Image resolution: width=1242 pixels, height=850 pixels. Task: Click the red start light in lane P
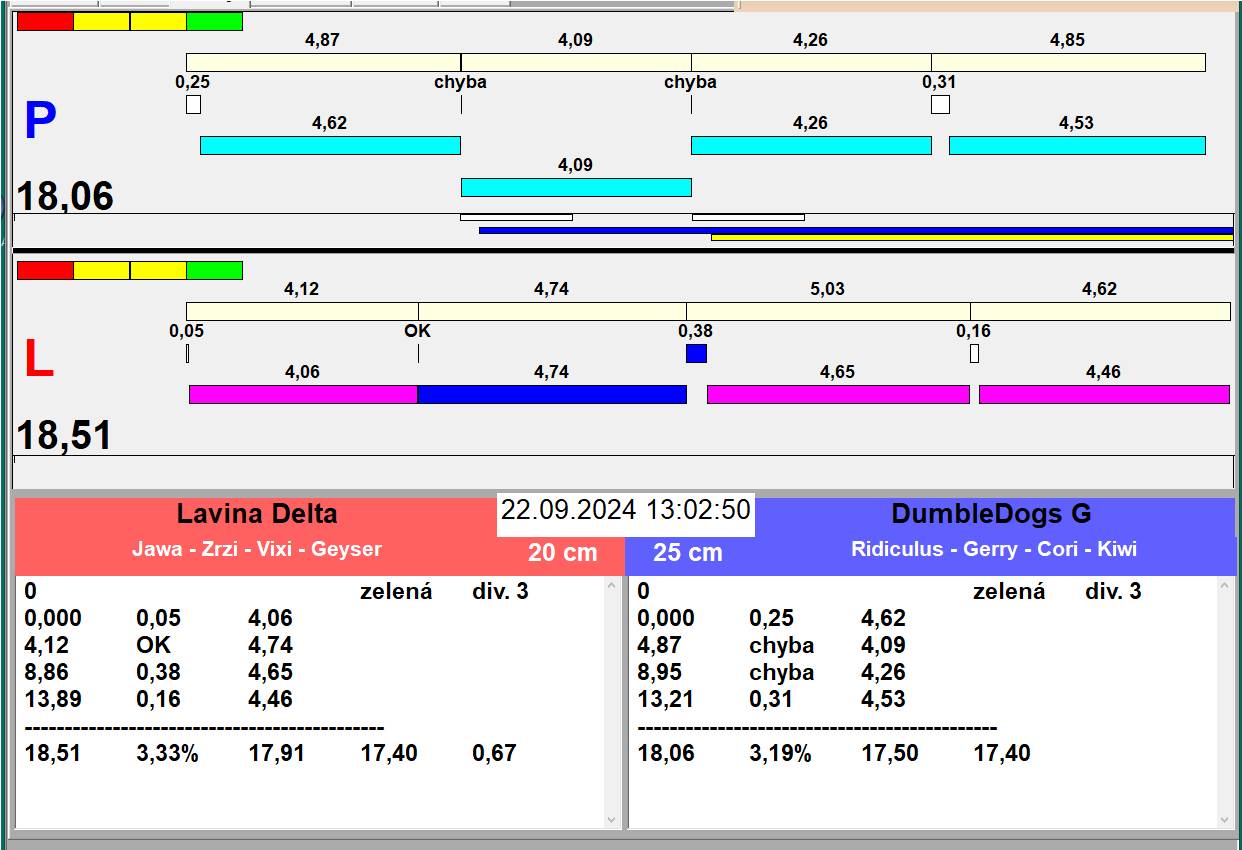(45, 21)
